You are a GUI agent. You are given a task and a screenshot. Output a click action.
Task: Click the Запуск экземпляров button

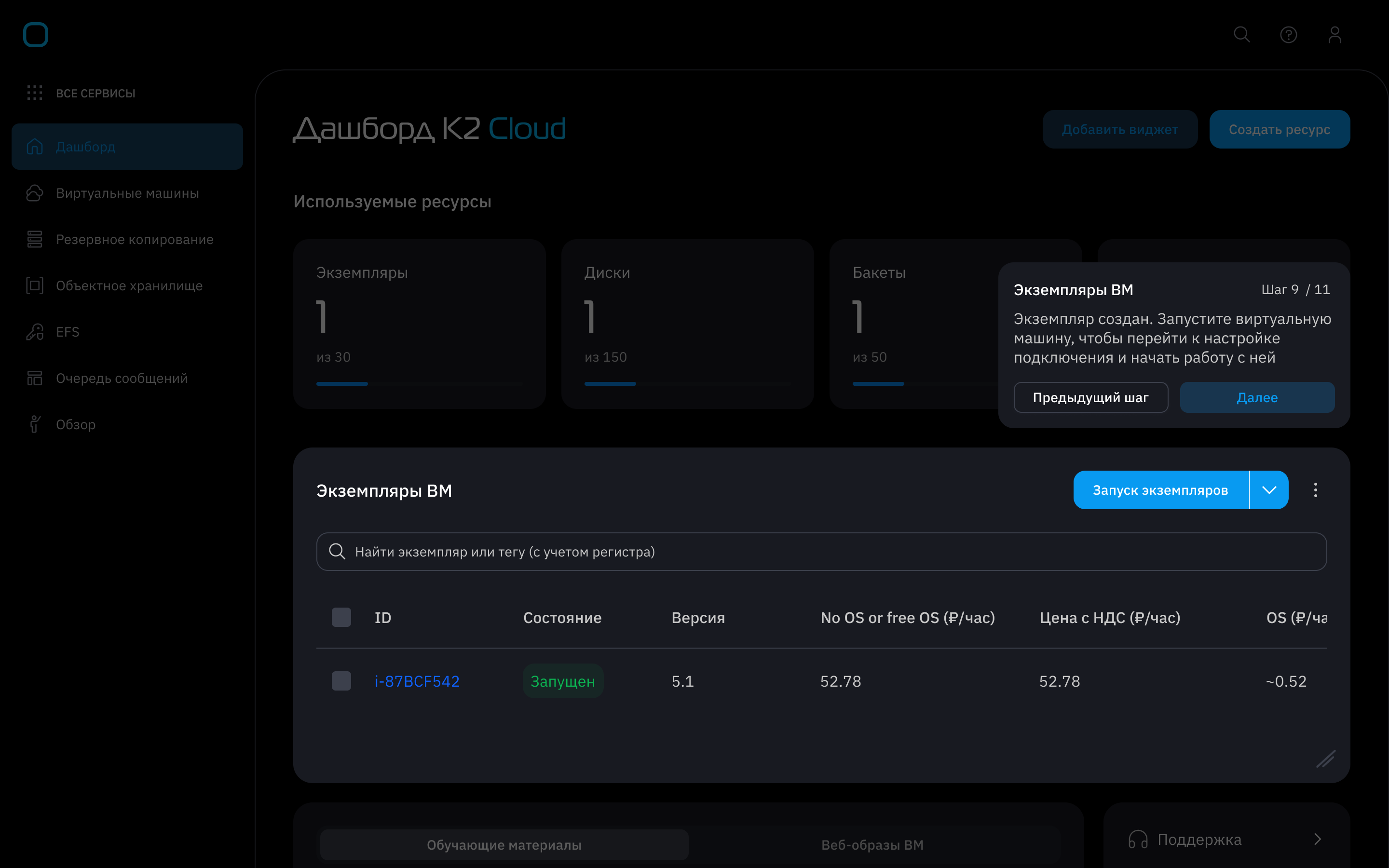pos(1160,489)
